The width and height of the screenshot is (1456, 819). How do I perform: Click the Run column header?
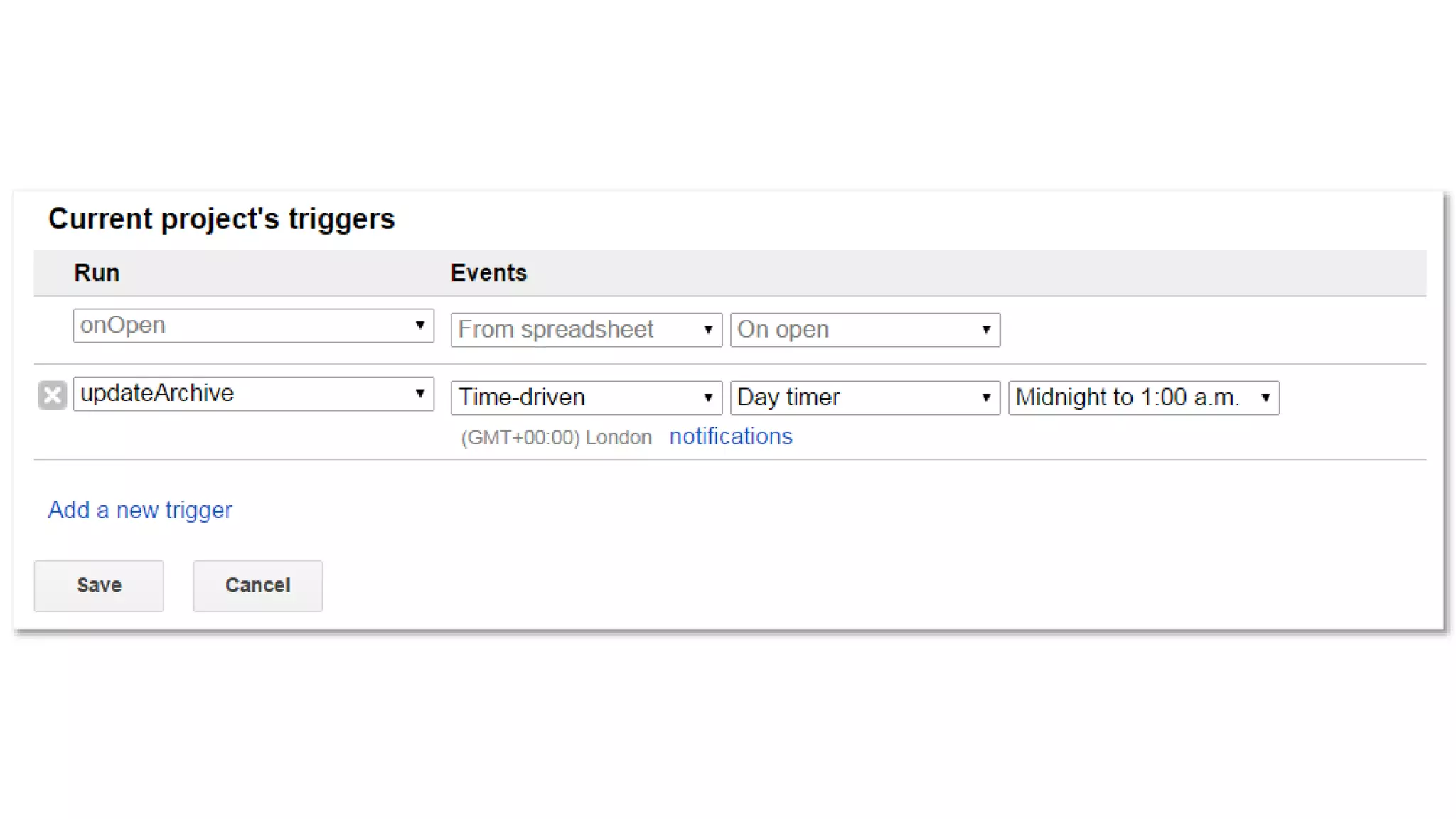click(x=97, y=273)
